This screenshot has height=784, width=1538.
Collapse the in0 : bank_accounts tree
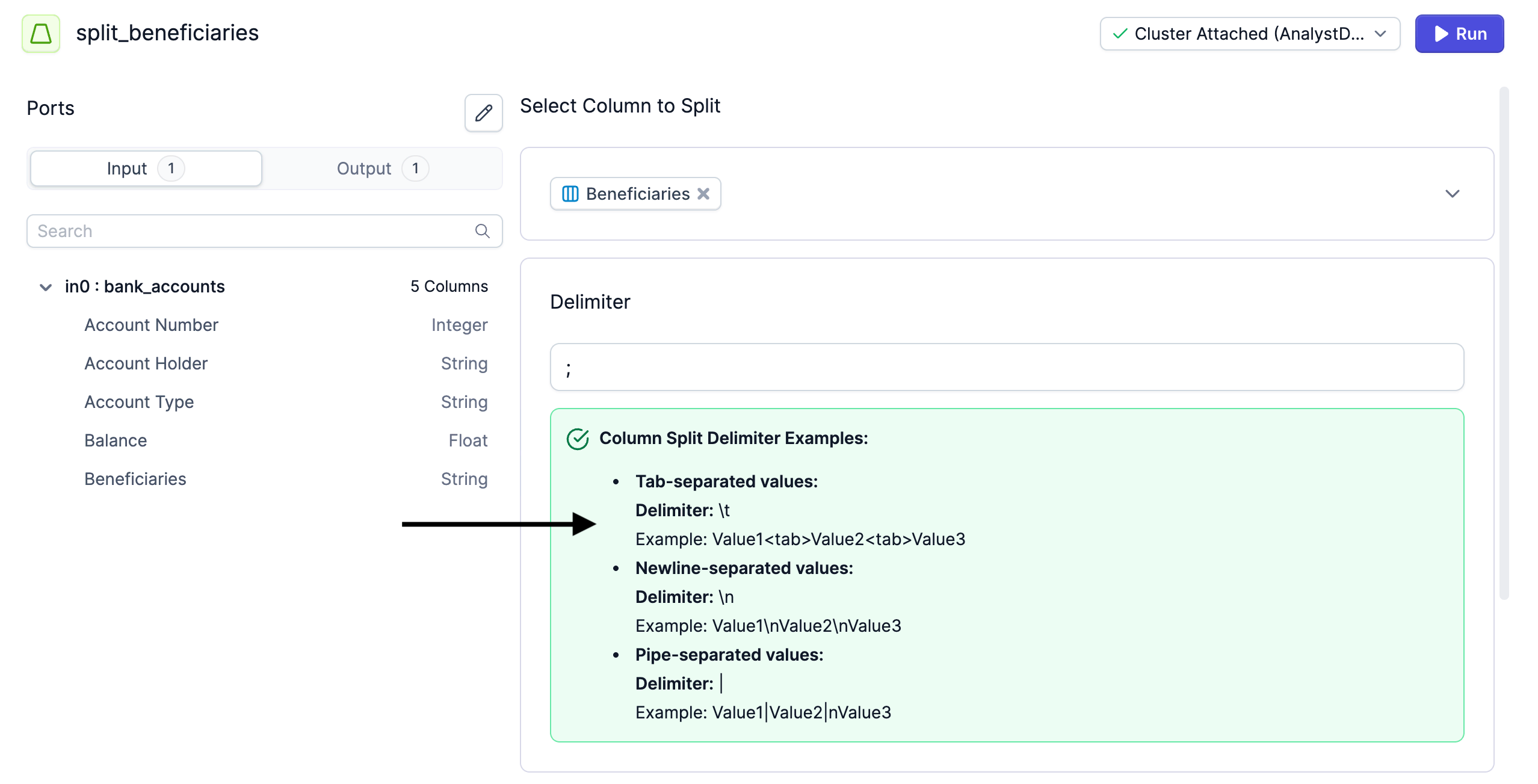tap(46, 287)
